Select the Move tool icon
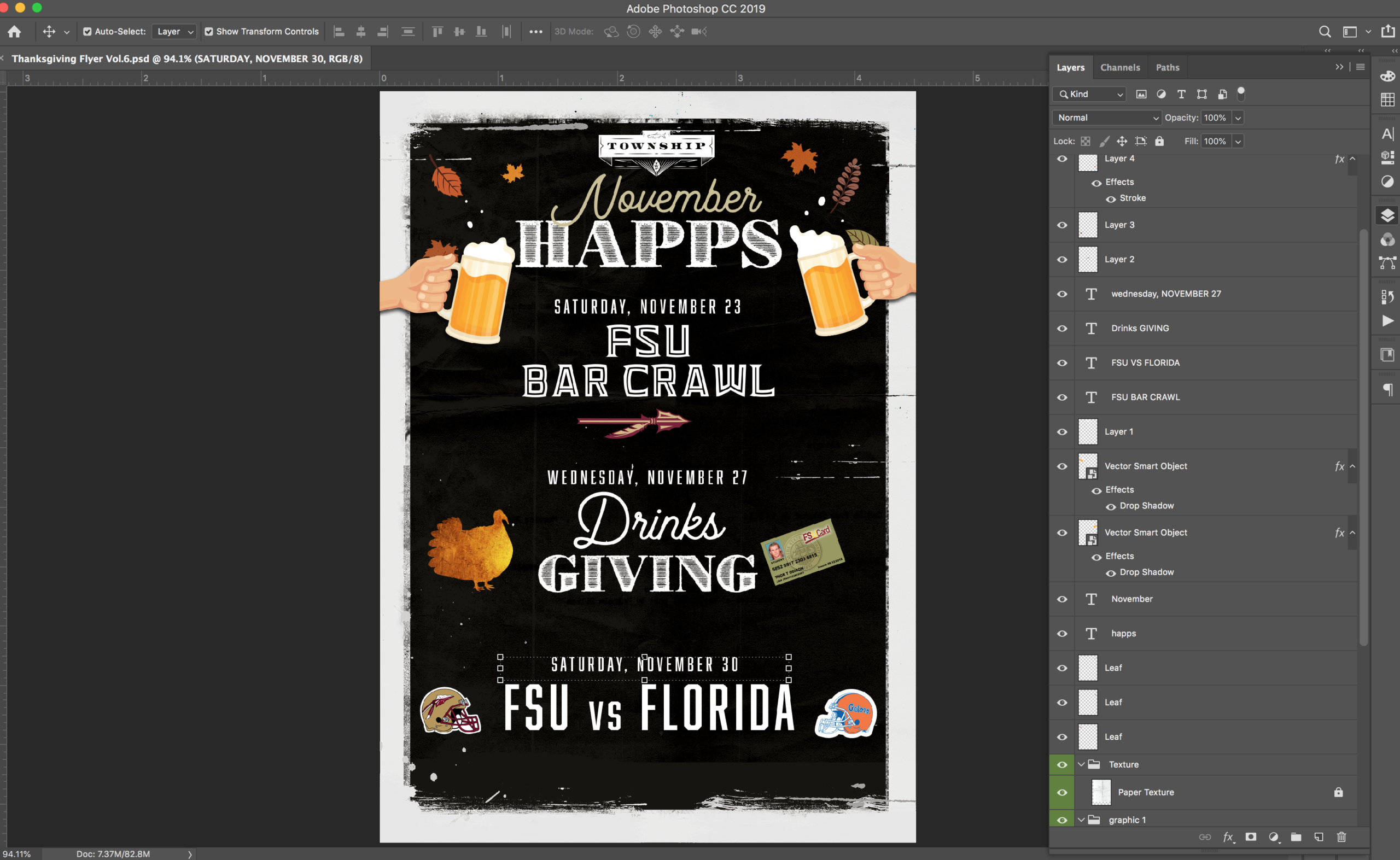The width and height of the screenshot is (1400, 860). pyautogui.click(x=49, y=31)
